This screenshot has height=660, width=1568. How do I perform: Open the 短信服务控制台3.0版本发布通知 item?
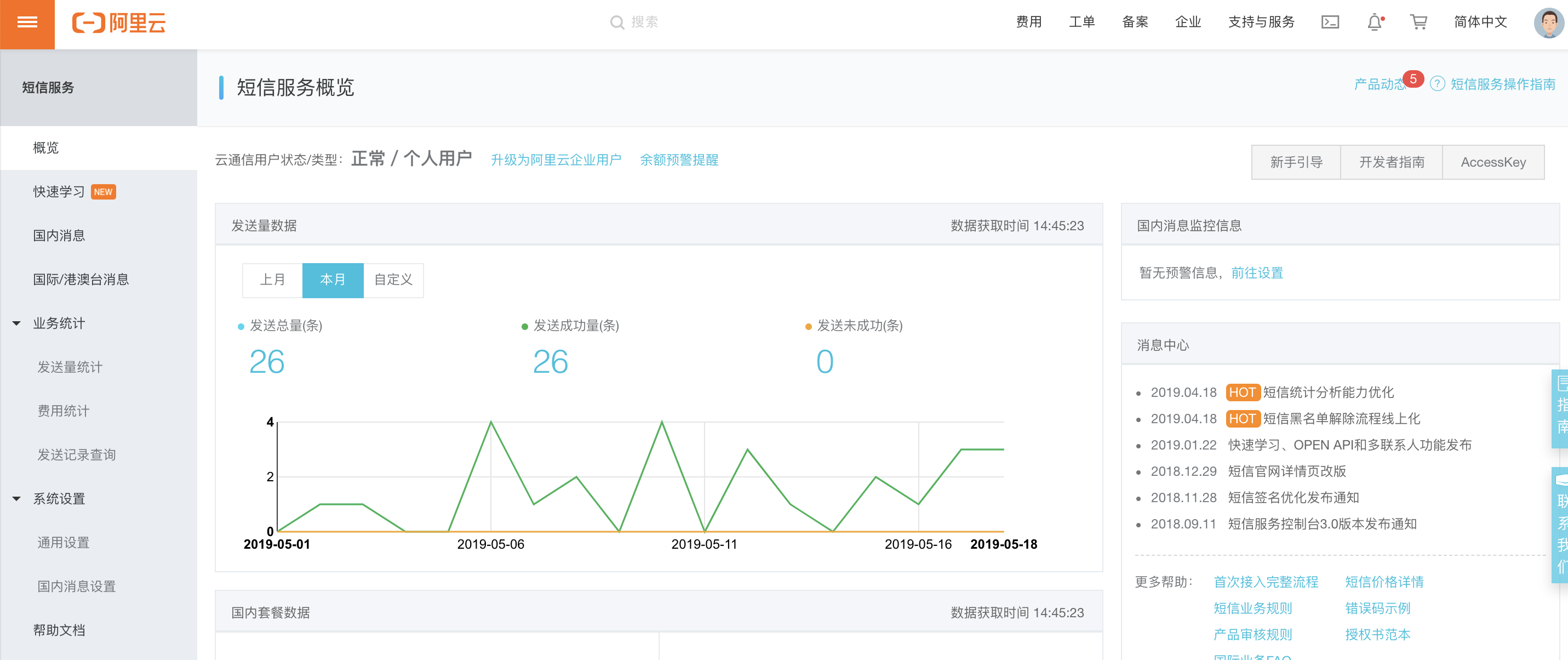(x=1322, y=524)
